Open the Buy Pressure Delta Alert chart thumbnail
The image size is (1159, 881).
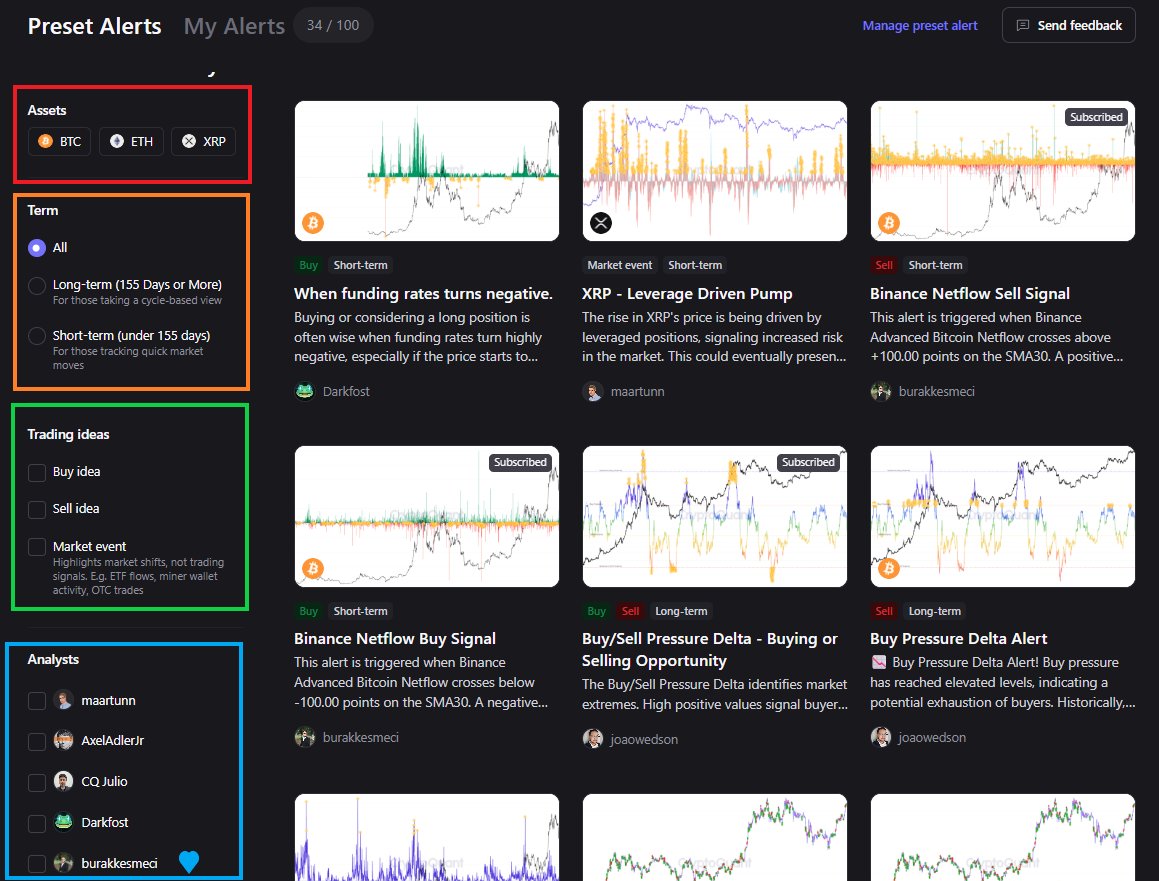pos(1002,517)
